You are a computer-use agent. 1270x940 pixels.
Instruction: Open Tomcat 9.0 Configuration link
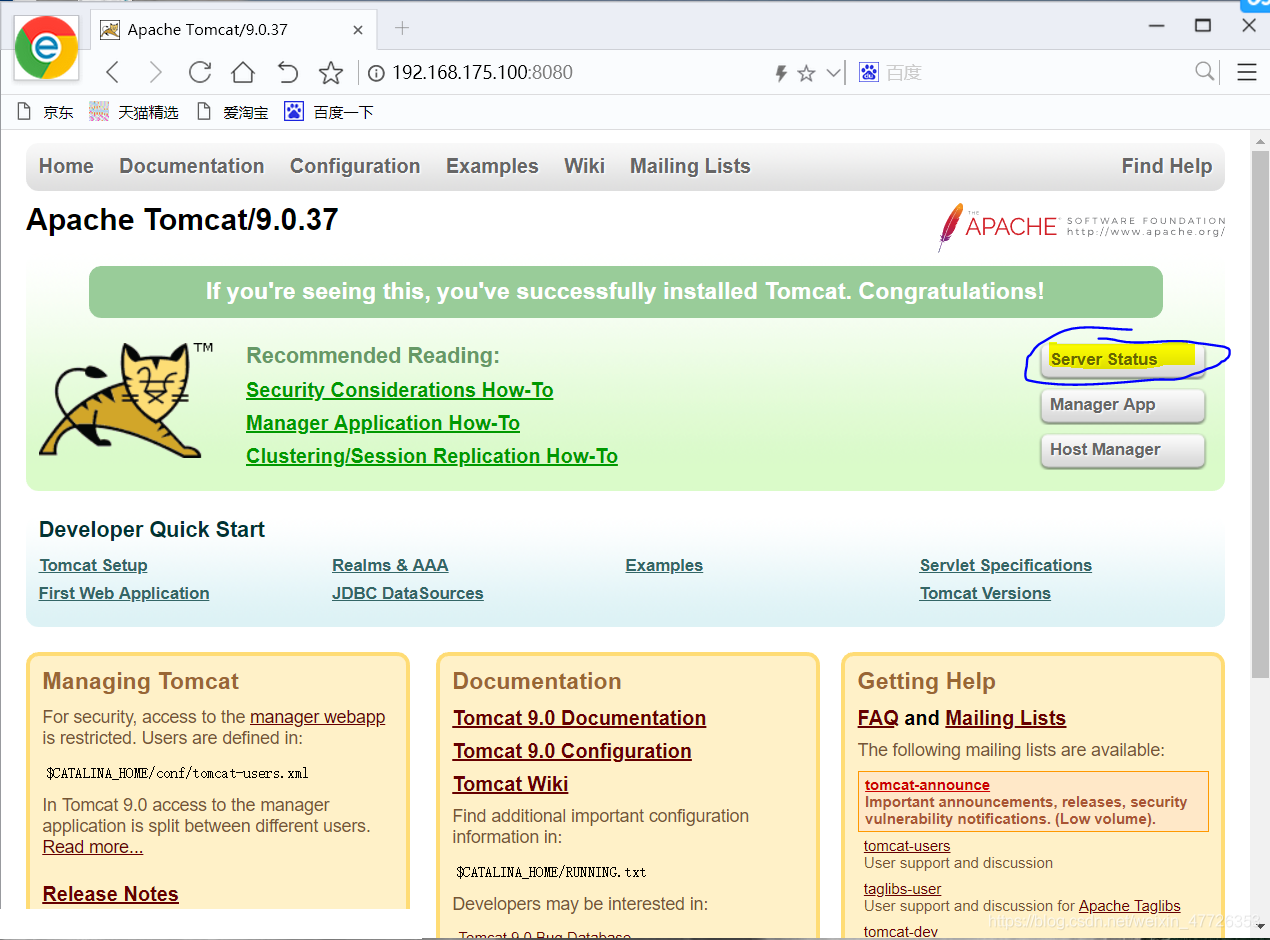[572, 751]
